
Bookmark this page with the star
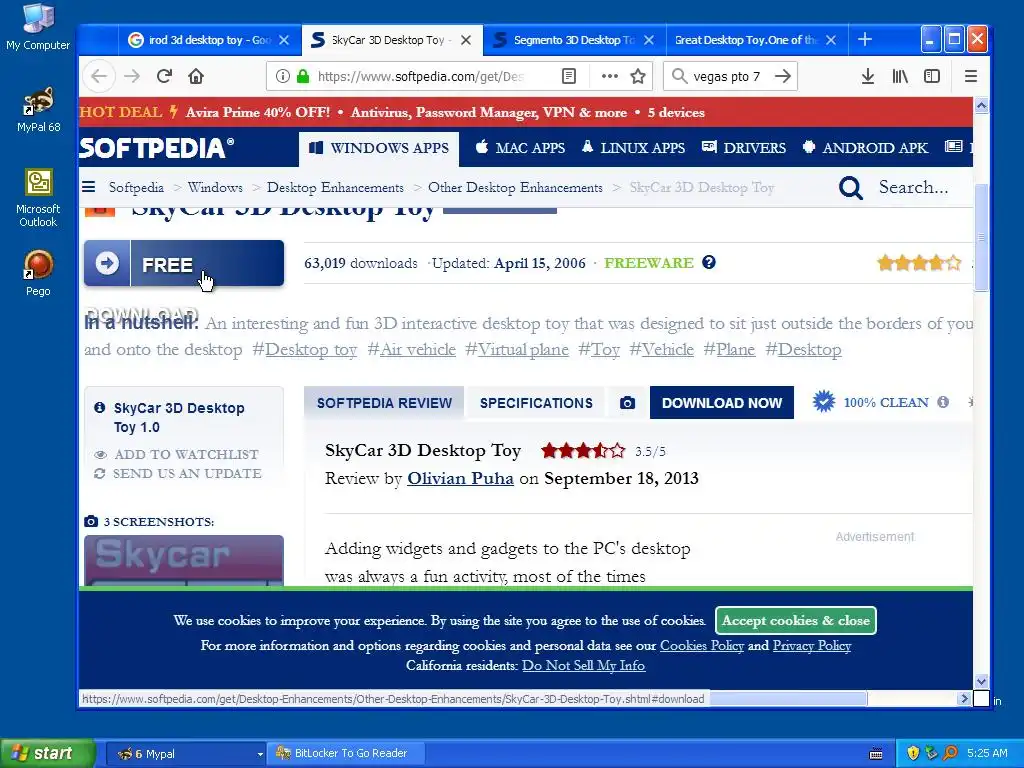coord(638,76)
